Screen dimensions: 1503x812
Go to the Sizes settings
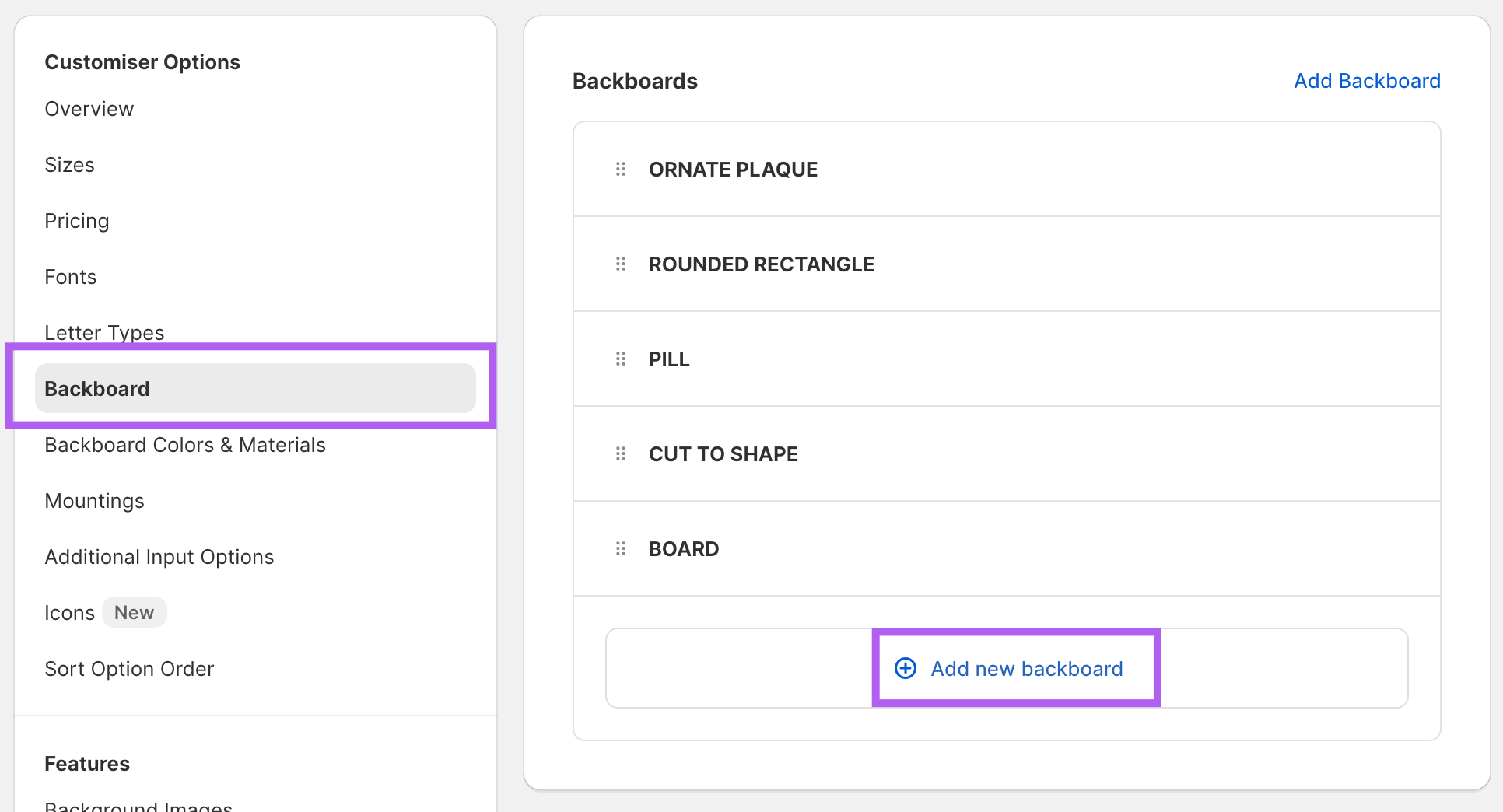tap(70, 165)
